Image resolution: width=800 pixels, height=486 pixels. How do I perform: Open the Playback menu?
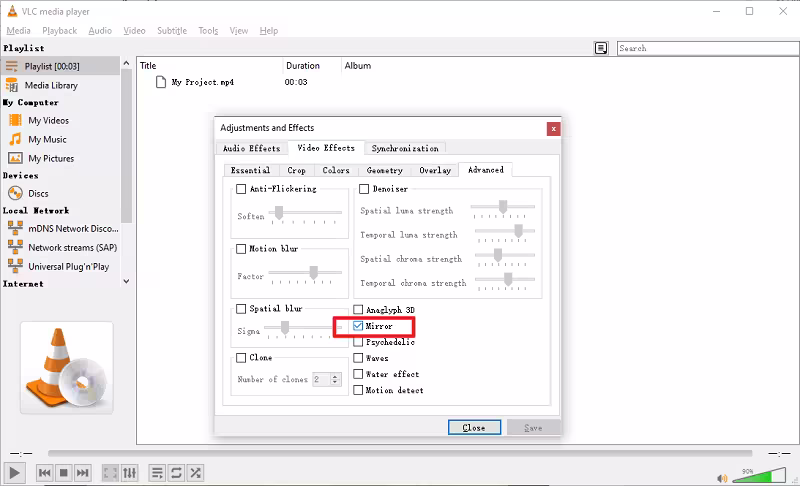tap(60, 31)
